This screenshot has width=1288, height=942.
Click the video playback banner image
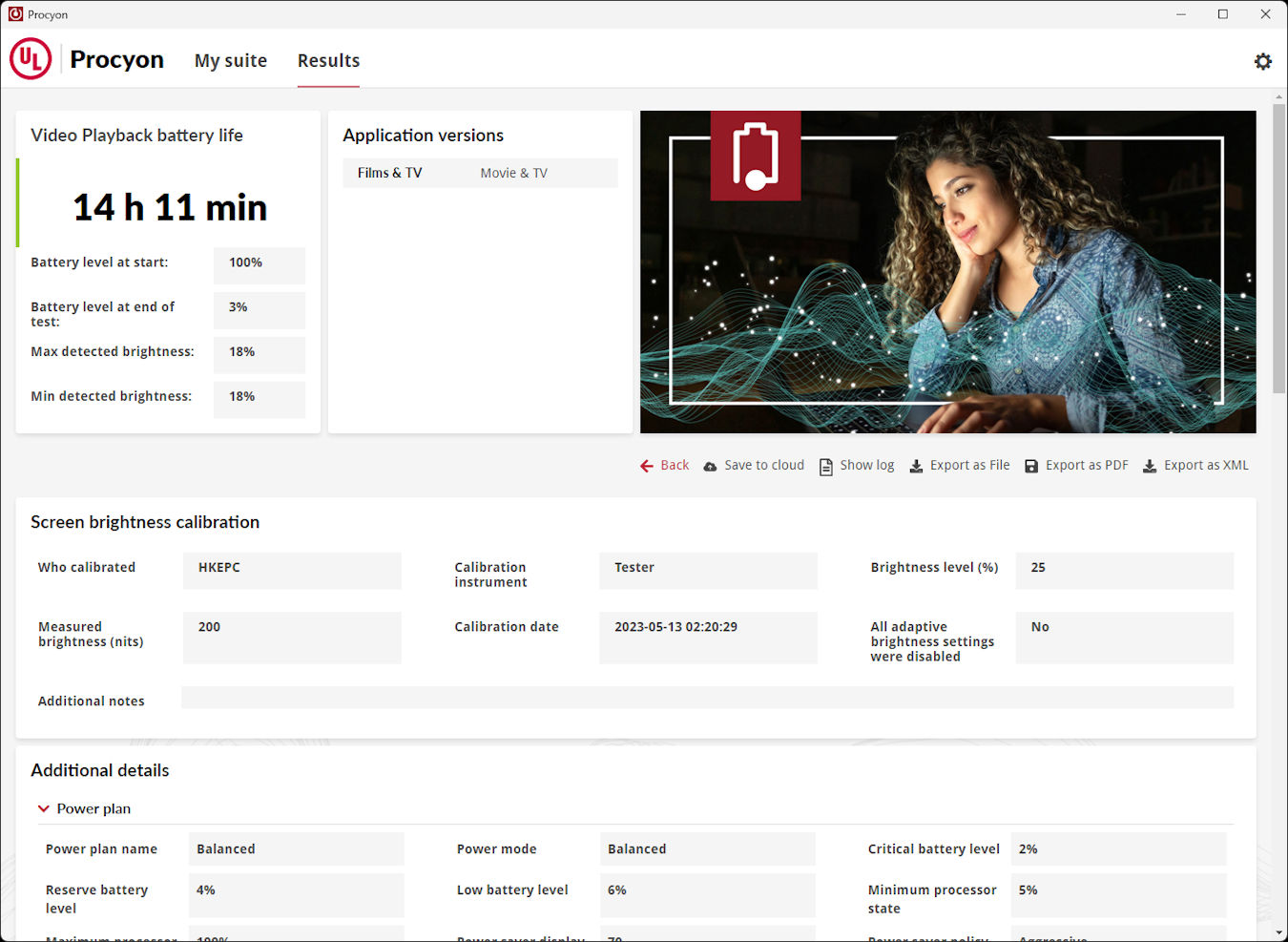point(947,272)
